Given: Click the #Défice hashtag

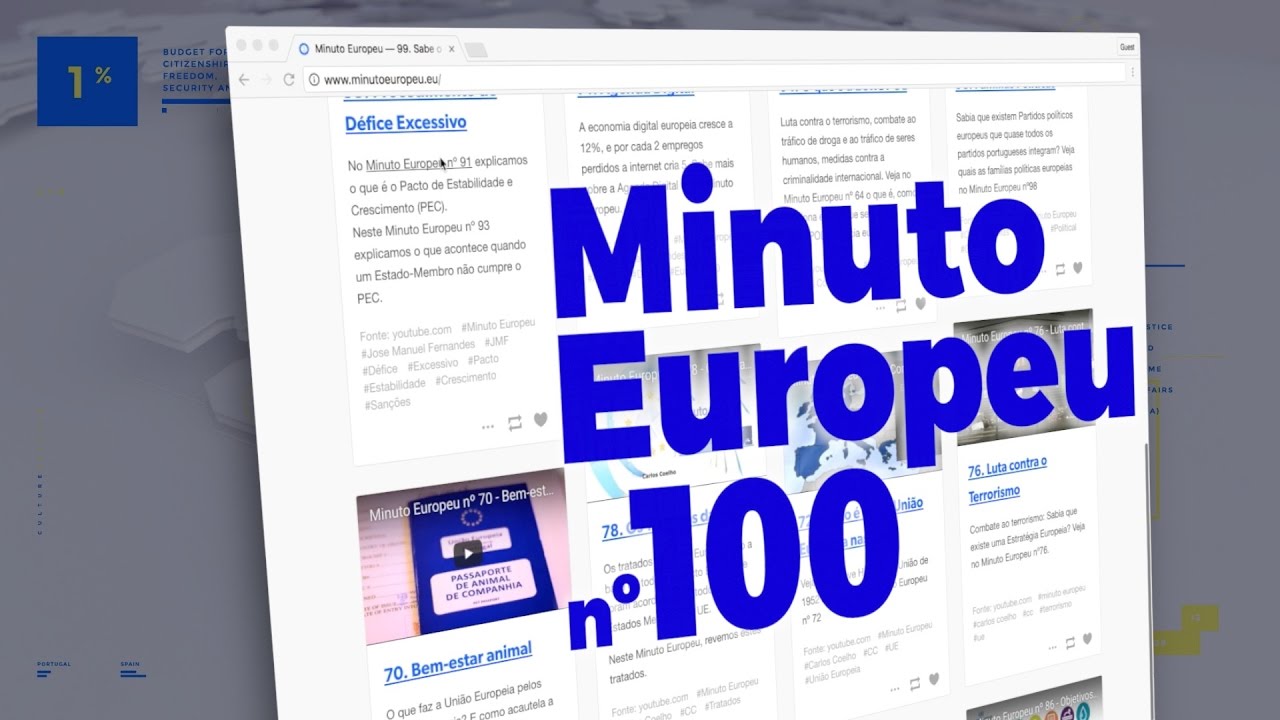Looking at the screenshot, I should 380,370.
